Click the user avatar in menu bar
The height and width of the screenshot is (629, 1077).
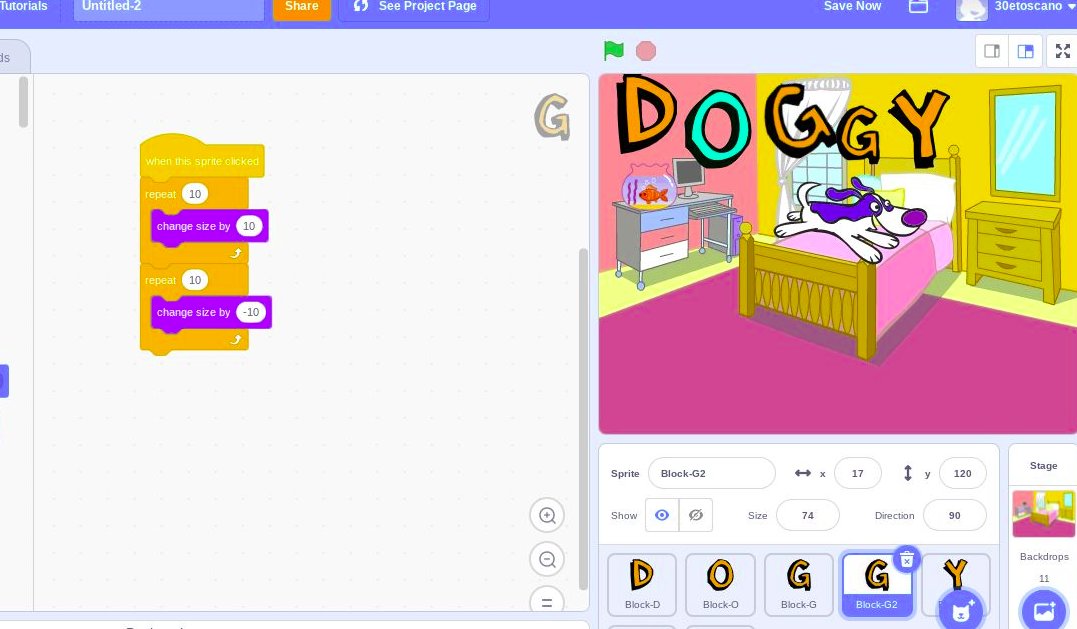pos(972,8)
